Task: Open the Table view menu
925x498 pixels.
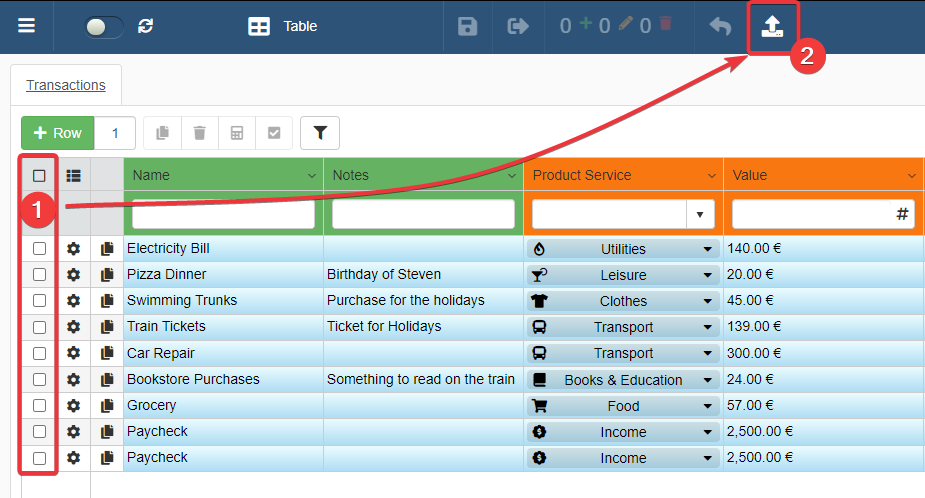Action: click(283, 27)
